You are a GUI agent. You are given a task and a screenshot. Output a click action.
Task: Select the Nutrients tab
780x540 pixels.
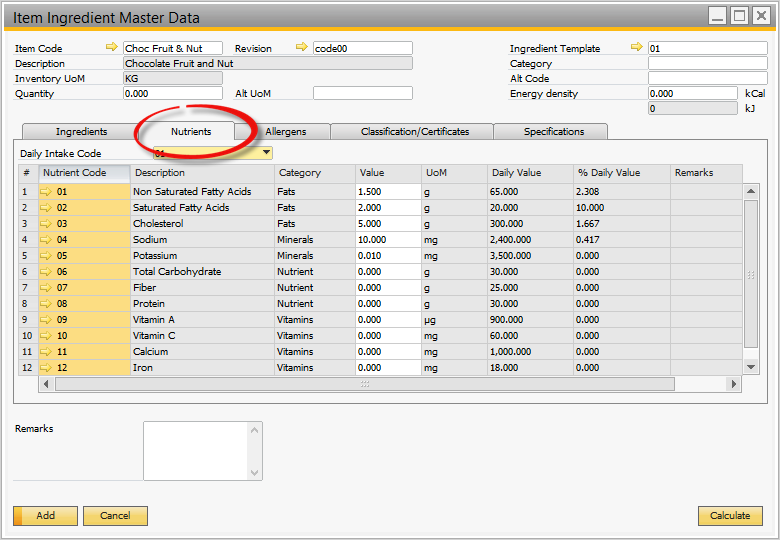191,131
